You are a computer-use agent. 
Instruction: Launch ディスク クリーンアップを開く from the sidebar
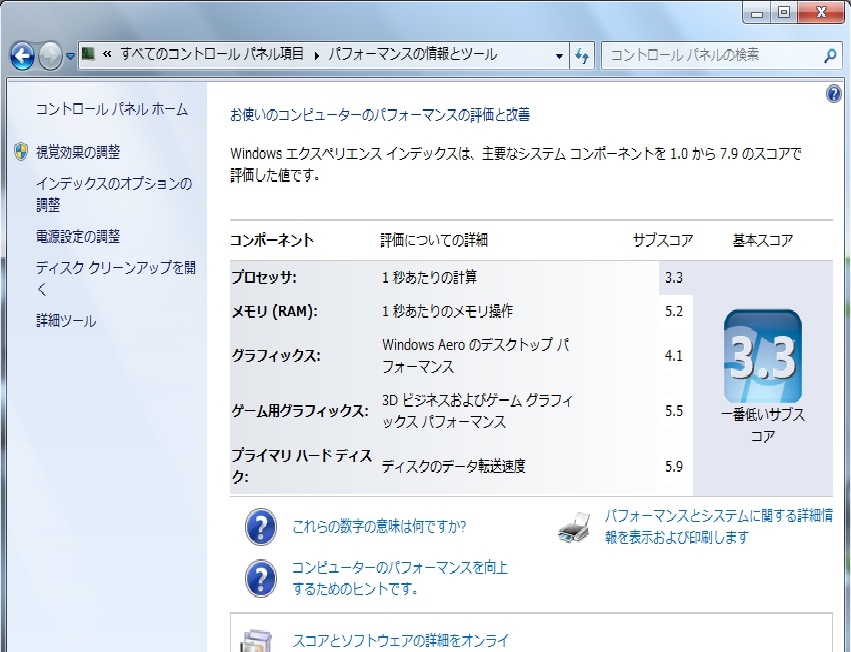point(115,279)
